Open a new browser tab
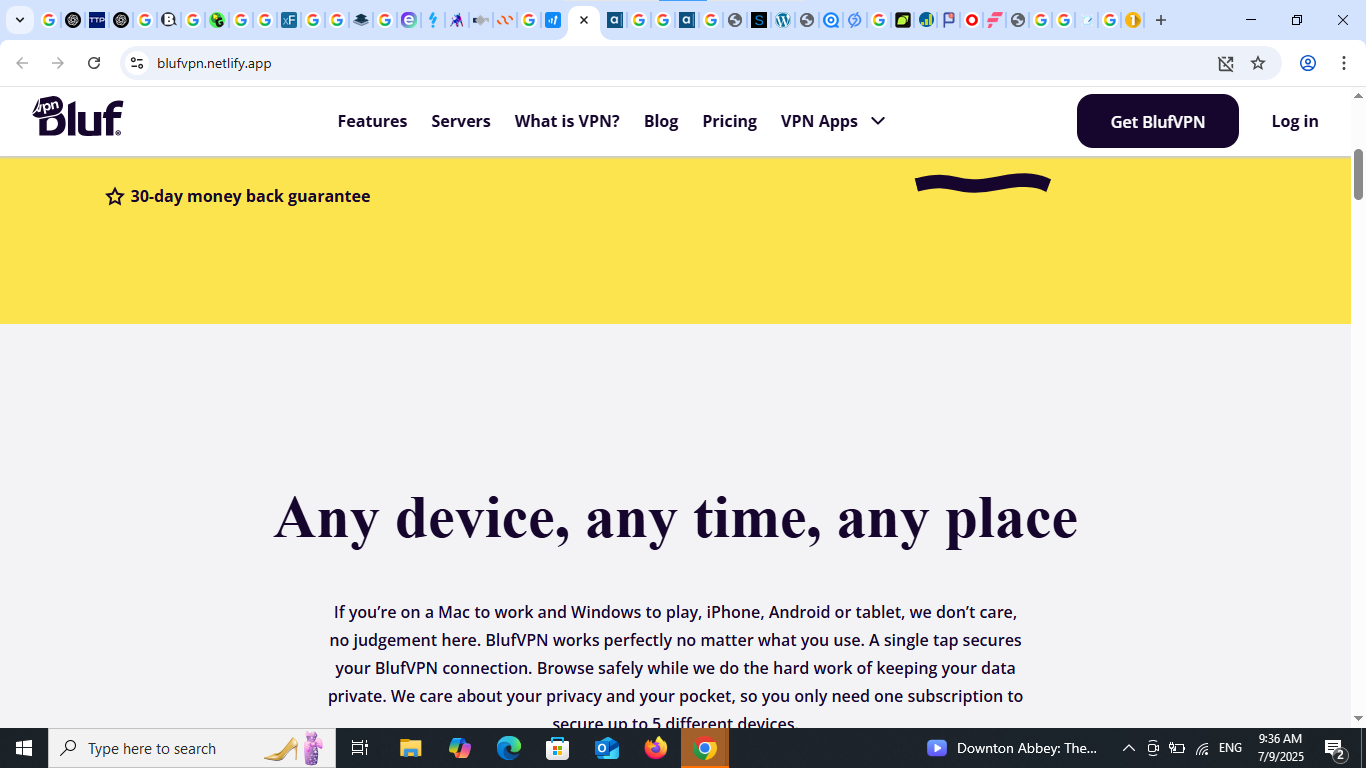Viewport: 1366px width, 768px height. tap(1161, 20)
